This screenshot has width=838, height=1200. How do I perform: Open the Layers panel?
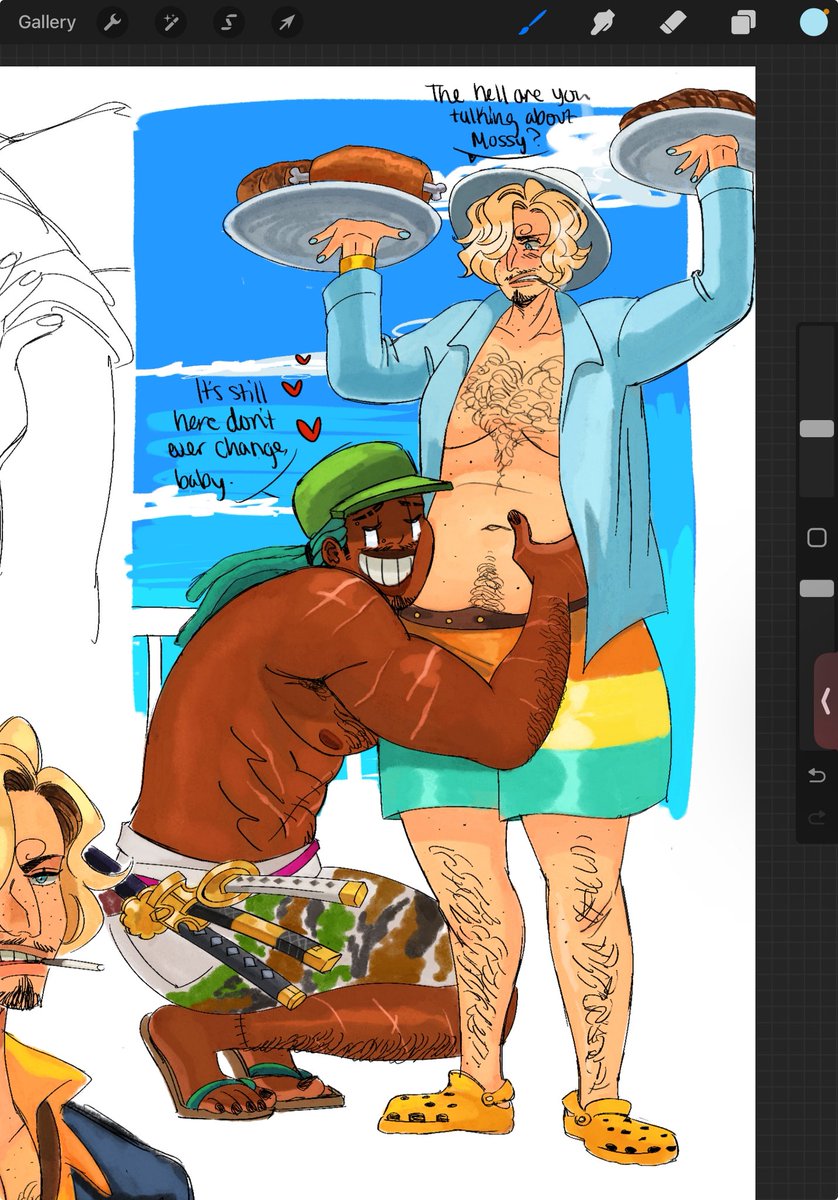pyautogui.click(x=743, y=22)
